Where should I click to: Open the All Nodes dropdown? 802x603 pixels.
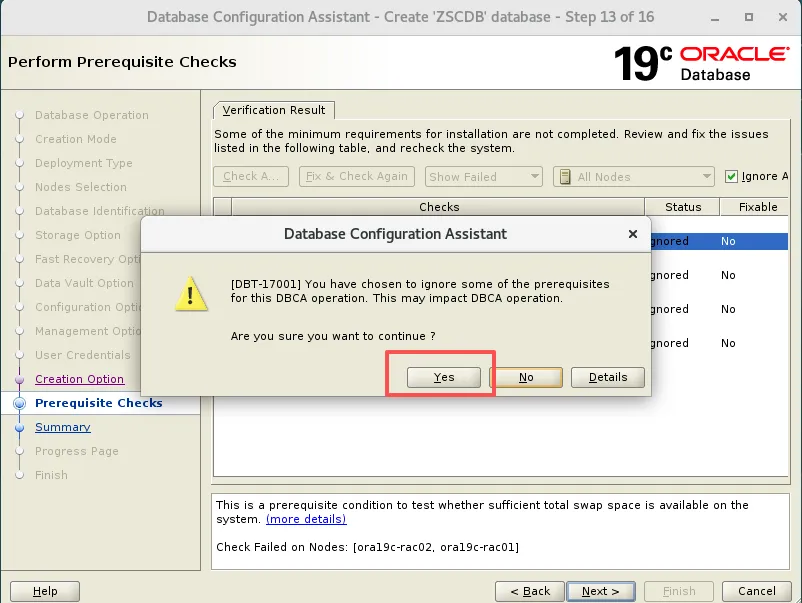tap(634, 176)
